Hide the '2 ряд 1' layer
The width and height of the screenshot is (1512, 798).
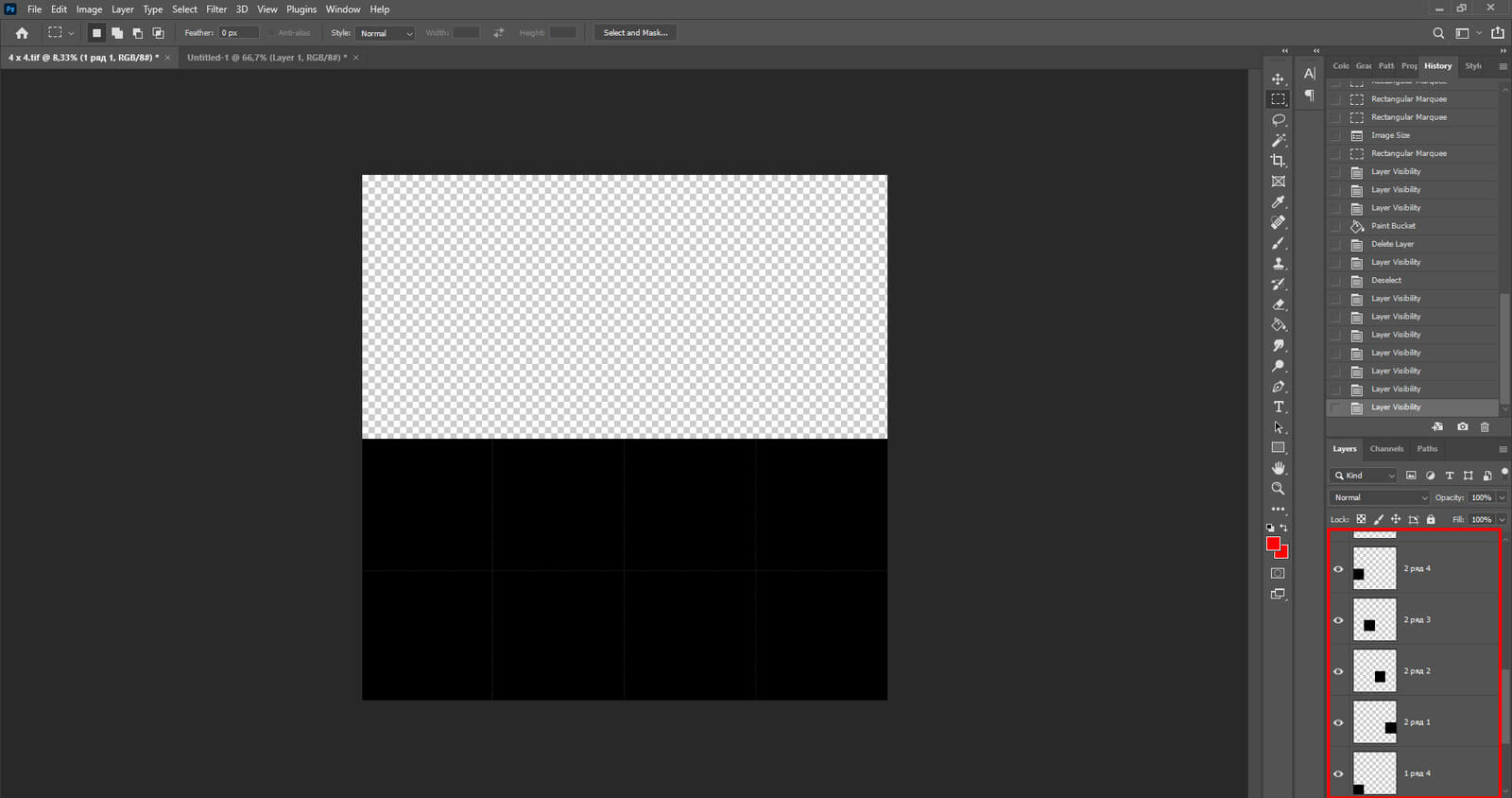[x=1338, y=722]
